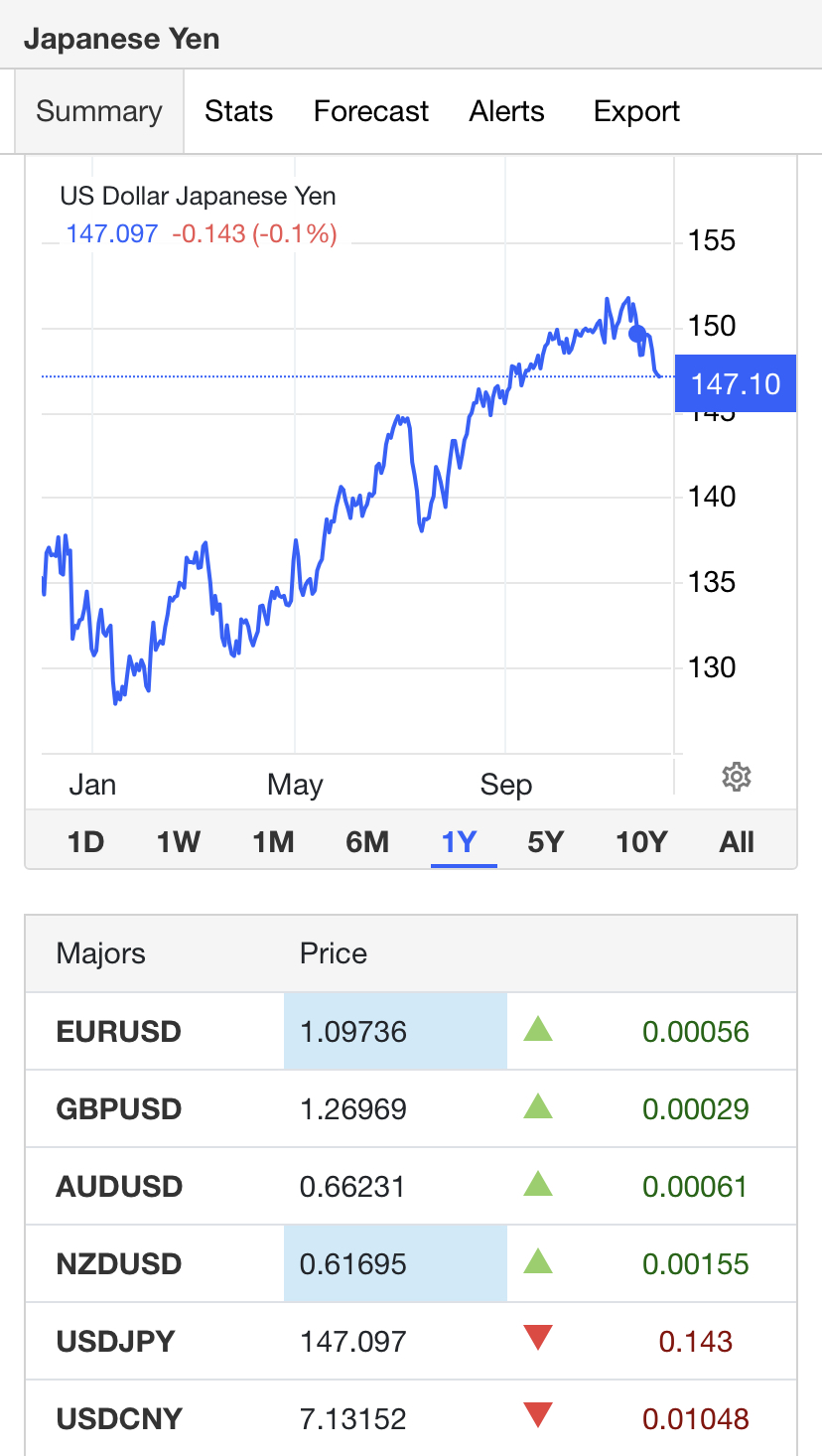Click the US Dollar Japanese Yen chart title
Viewport: 822px width, 1456px height.
(x=199, y=196)
